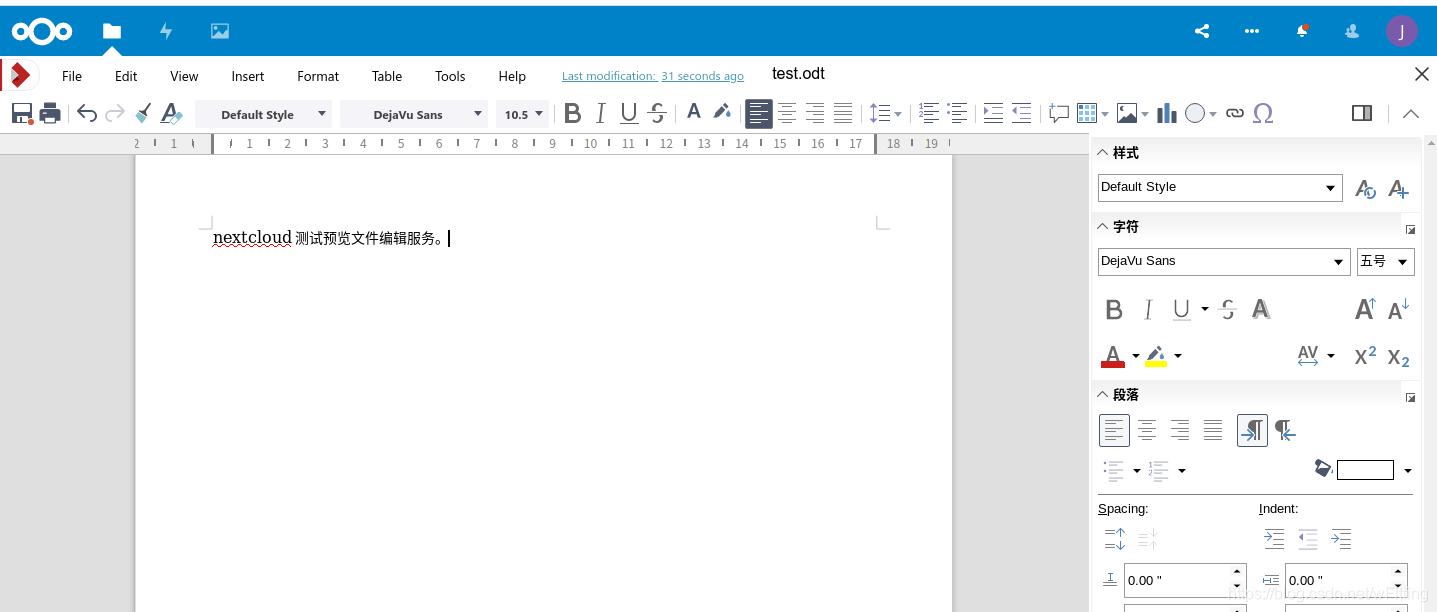Open the user avatar J menu

pos(1402,31)
